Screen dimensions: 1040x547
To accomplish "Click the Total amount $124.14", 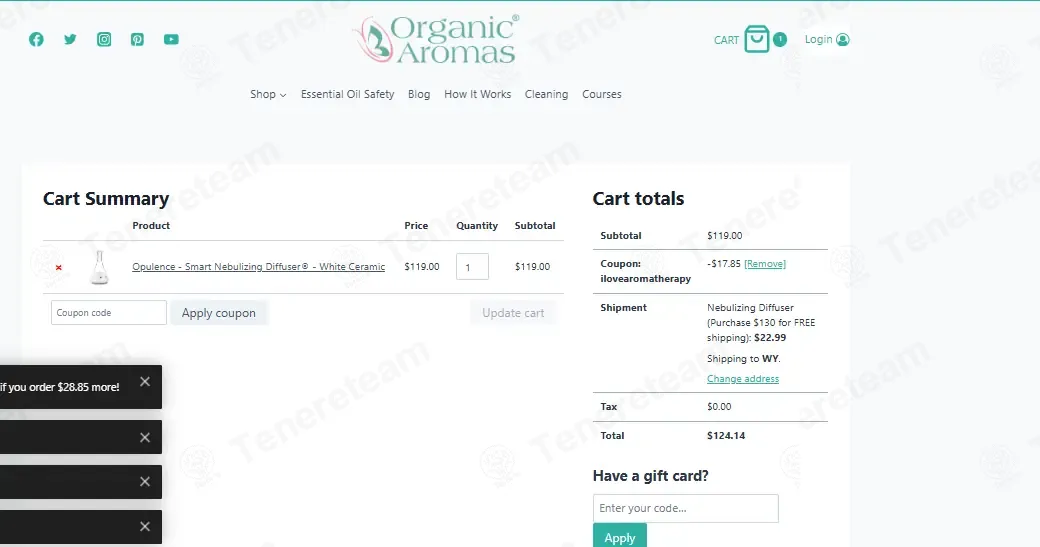I will pos(726,436).
